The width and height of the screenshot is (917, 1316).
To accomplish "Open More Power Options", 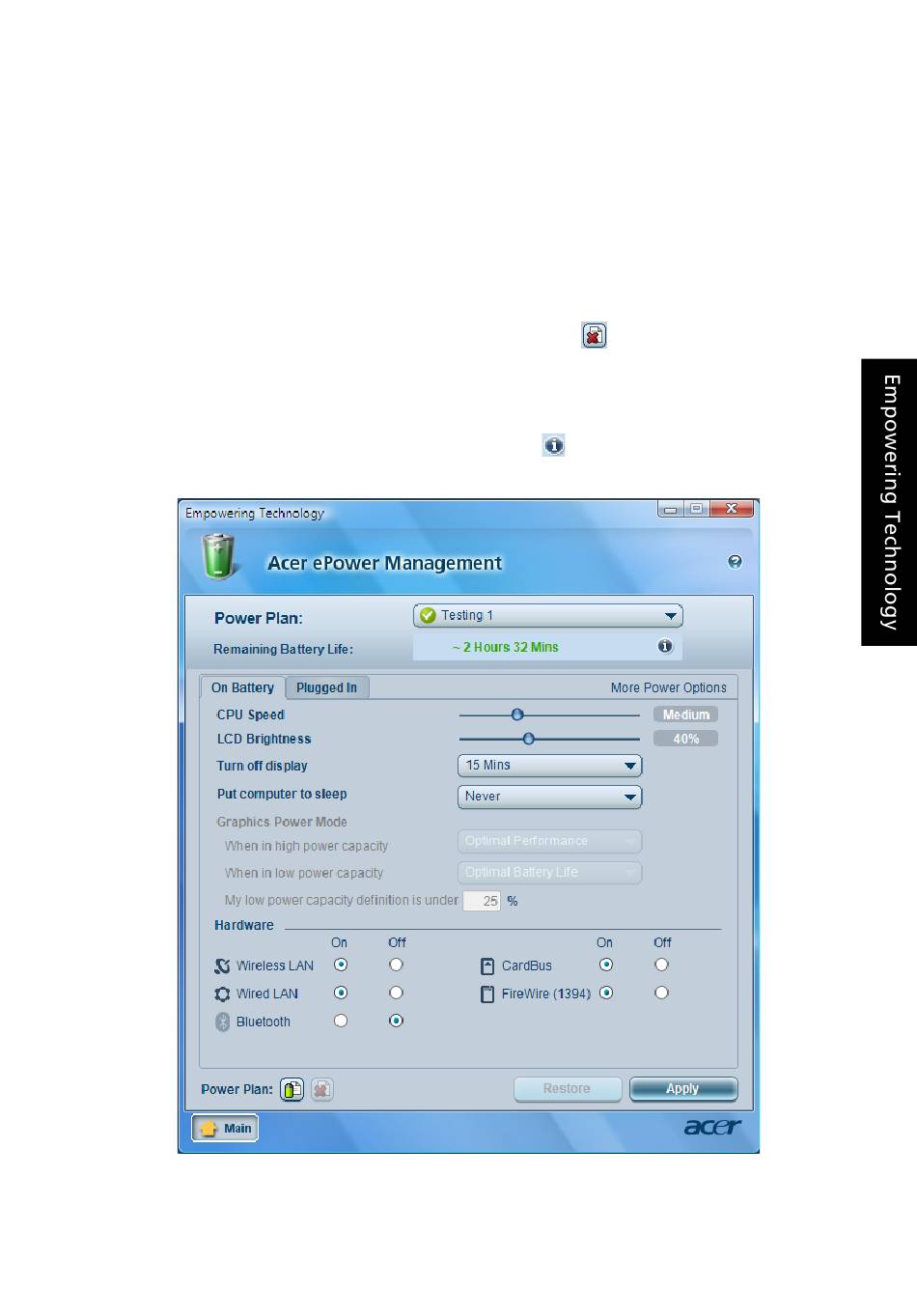I will pyautogui.click(x=669, y=687).
